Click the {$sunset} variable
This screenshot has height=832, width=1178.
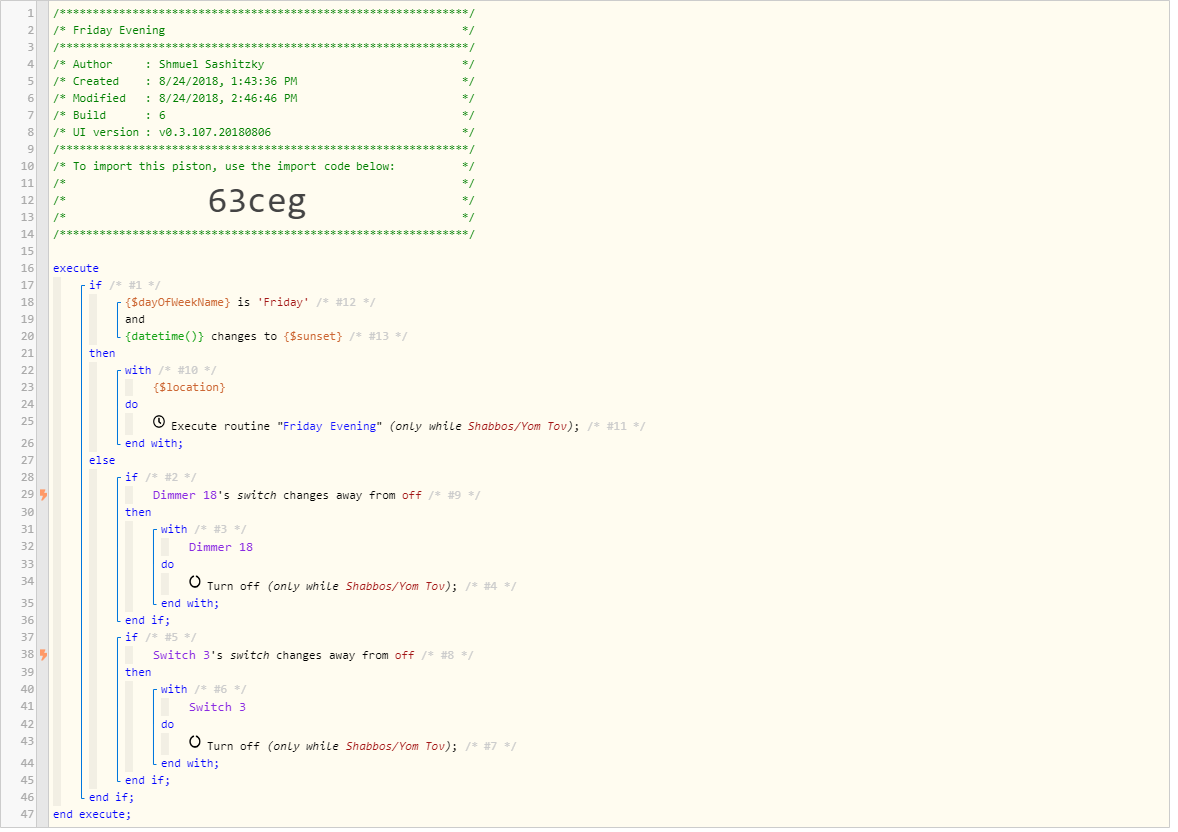click(313, 337)
